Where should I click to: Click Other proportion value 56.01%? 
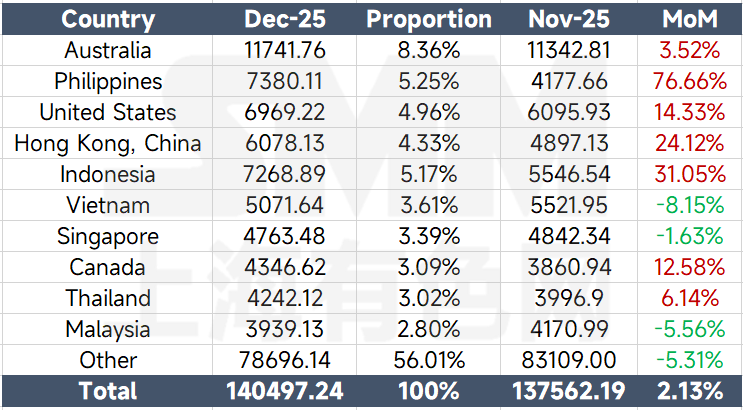pos(429,360)
